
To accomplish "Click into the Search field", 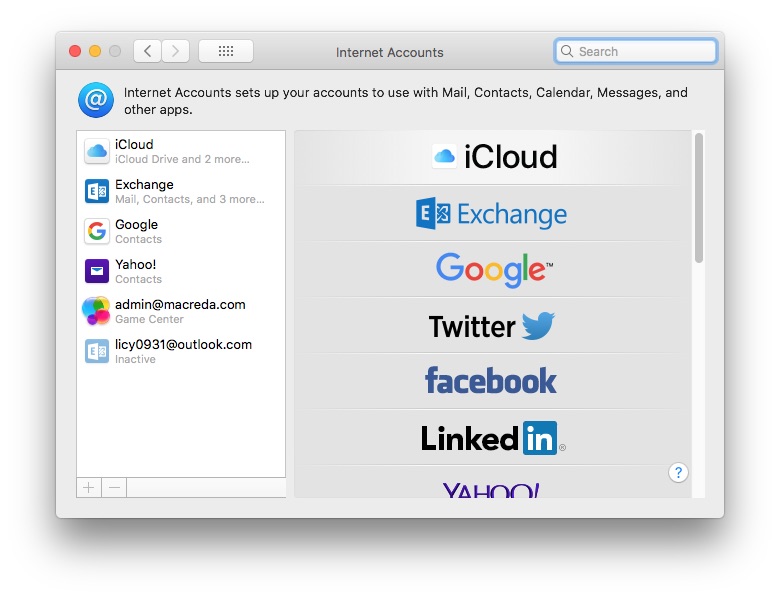I will coord(635,51).
